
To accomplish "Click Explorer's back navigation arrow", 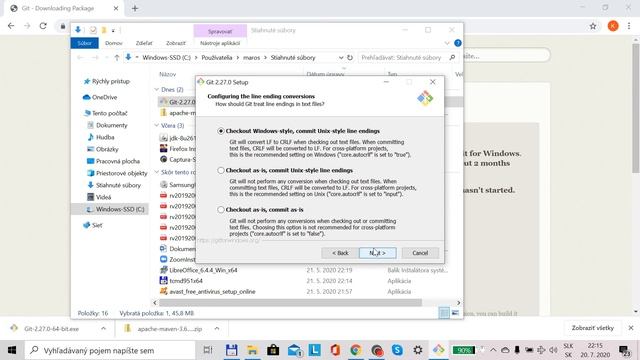I will tap(80, 58).
